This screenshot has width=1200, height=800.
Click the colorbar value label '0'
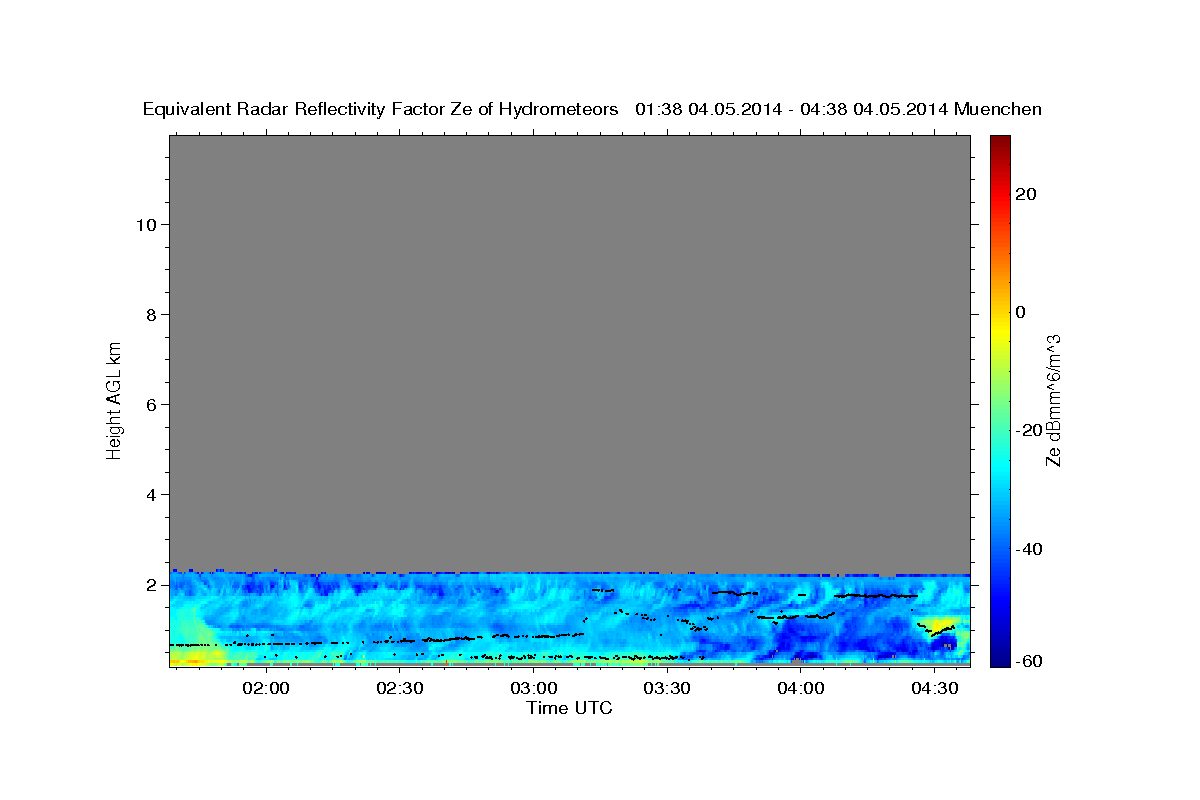[1021, 312]
